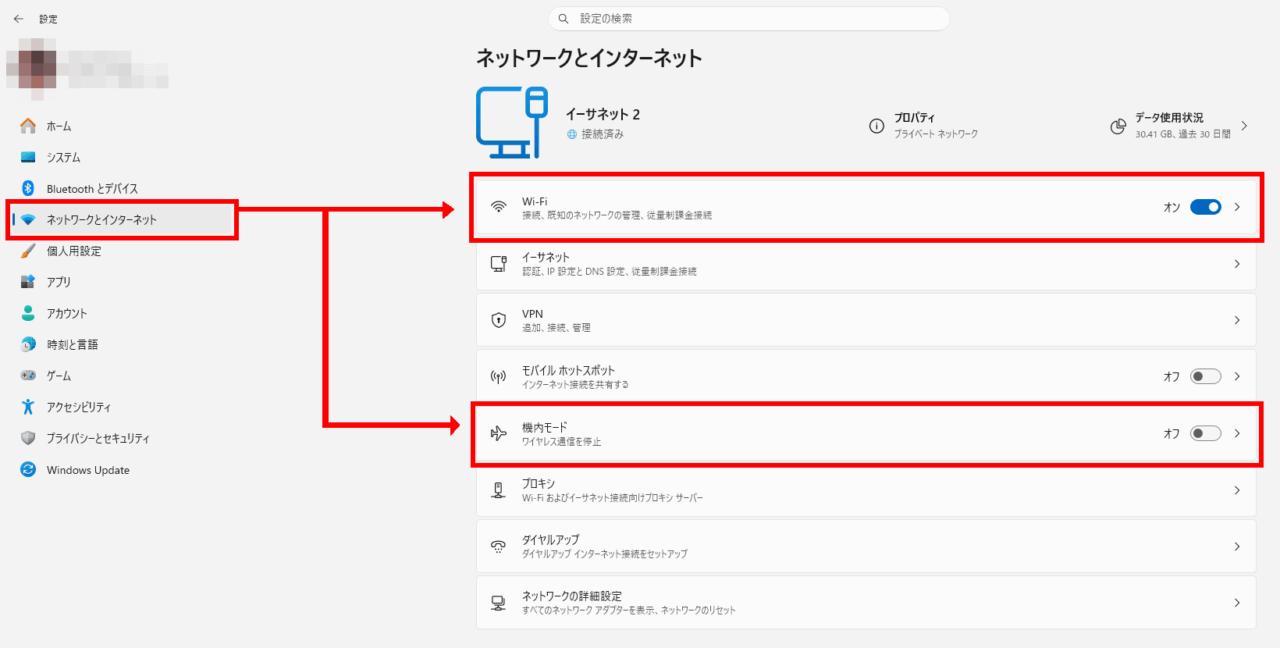The height and width of the screenshot is (648, 1280).
Task: Click the 'オン' label beside Wi-Fi toggle
Action: point(1172,207)
